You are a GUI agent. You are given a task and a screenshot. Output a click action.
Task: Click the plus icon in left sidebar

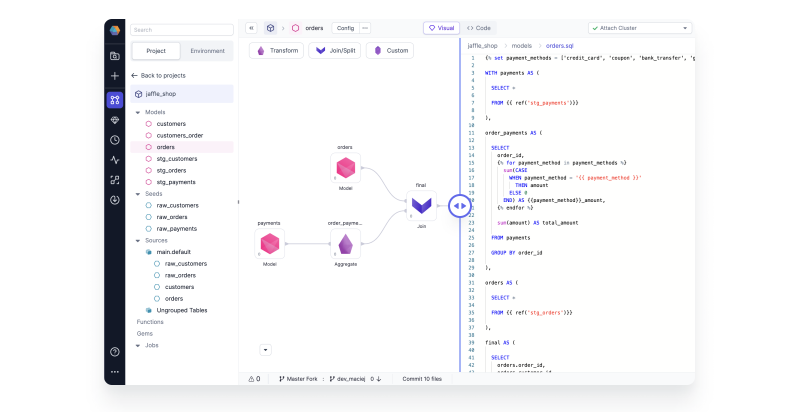pyautogui.click(x=115, y=76)
